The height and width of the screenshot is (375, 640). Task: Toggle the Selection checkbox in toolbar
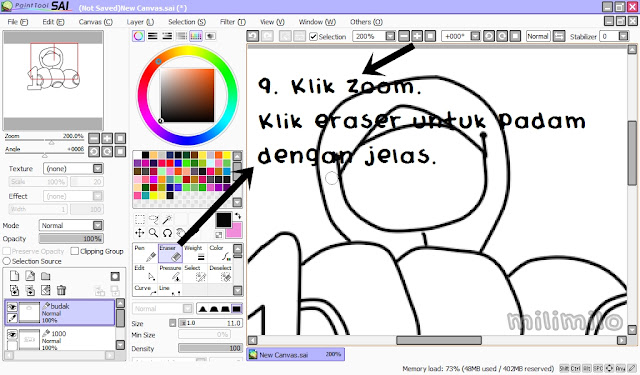(x=313, y=37)
